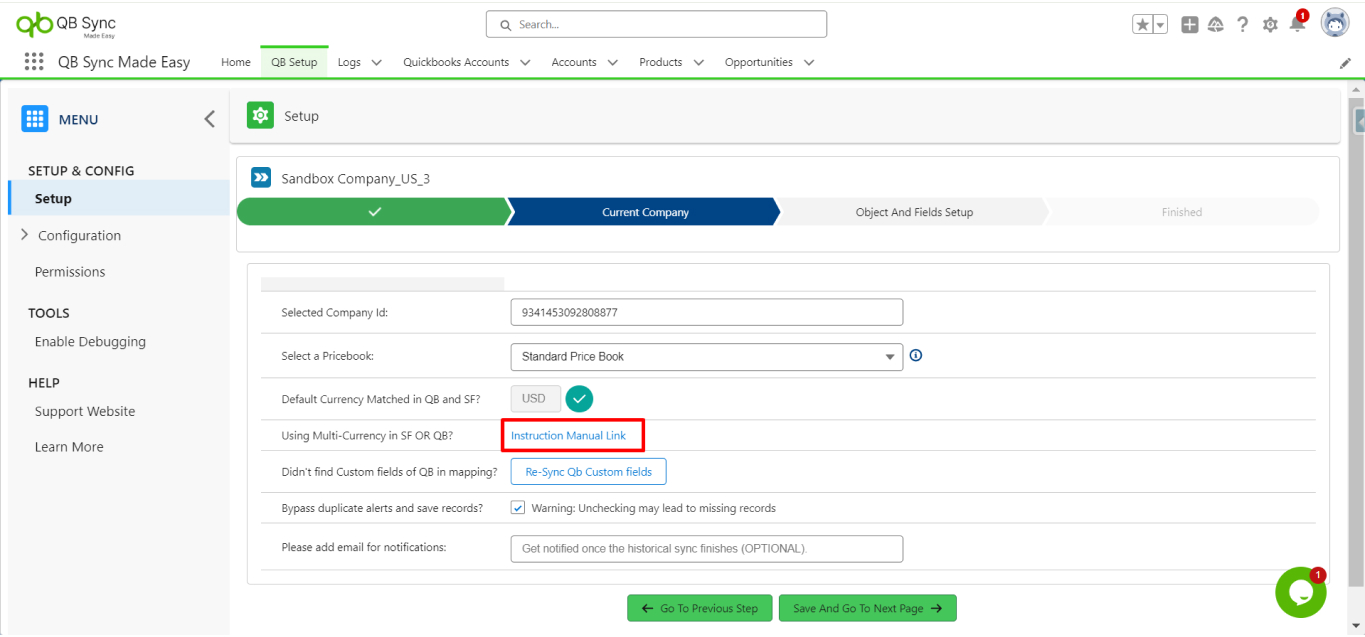
Task: Click the SETUP & CONFIG heading
Action: point(81,171)
